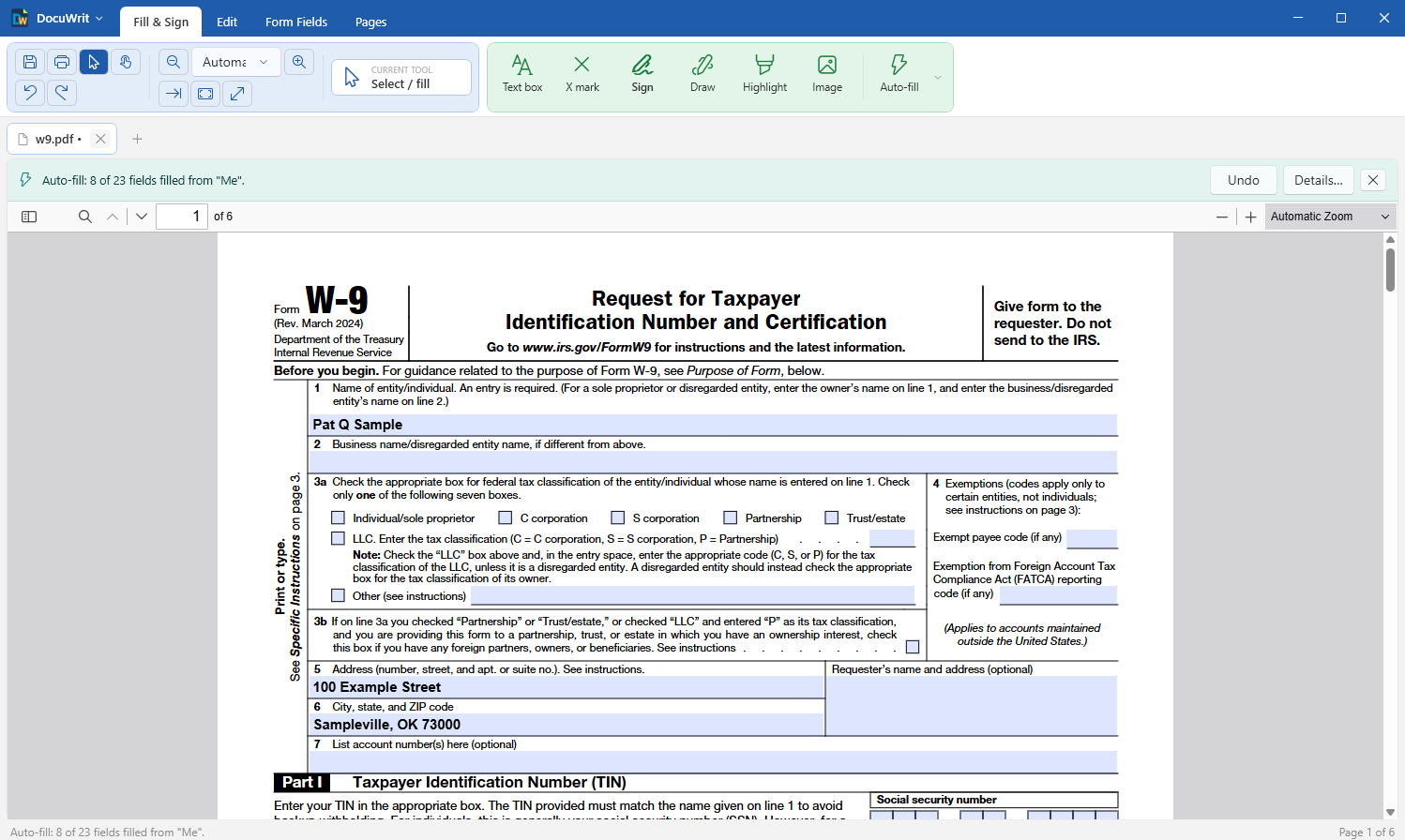Image resolution: width=1405 pixels, height=840 pixels.
Task: Pick the Sign tool
Action: (x=642, y=74)
